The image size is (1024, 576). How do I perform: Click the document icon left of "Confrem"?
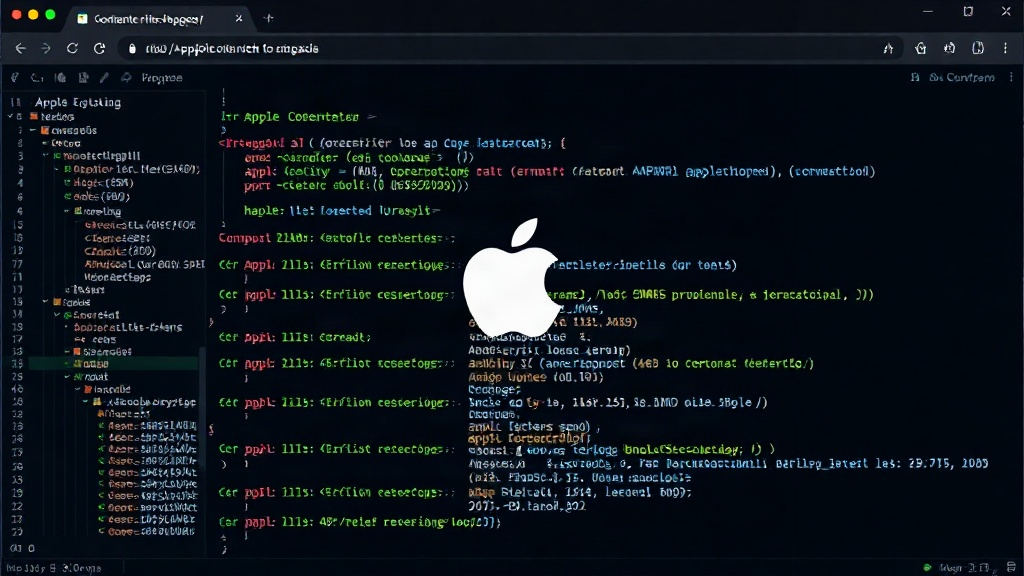point(915,77)
